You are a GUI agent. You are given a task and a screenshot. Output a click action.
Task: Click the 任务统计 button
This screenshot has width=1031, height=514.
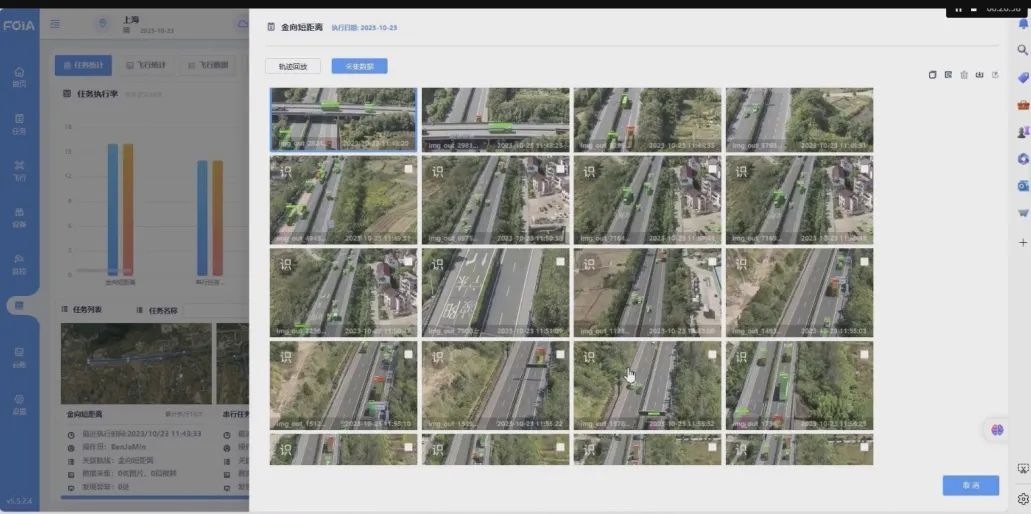pos(83,66)
